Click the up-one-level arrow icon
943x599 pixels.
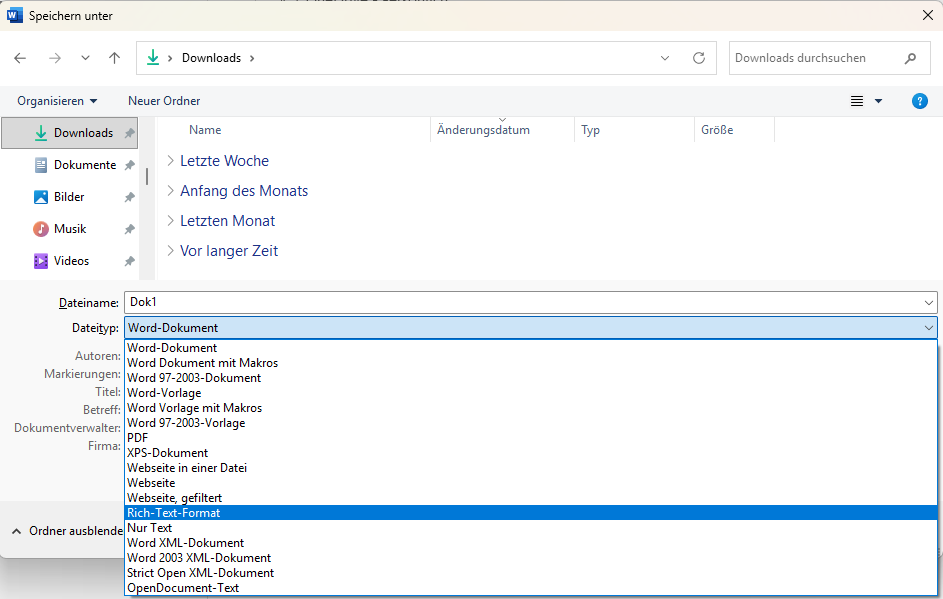pos(114,58)
